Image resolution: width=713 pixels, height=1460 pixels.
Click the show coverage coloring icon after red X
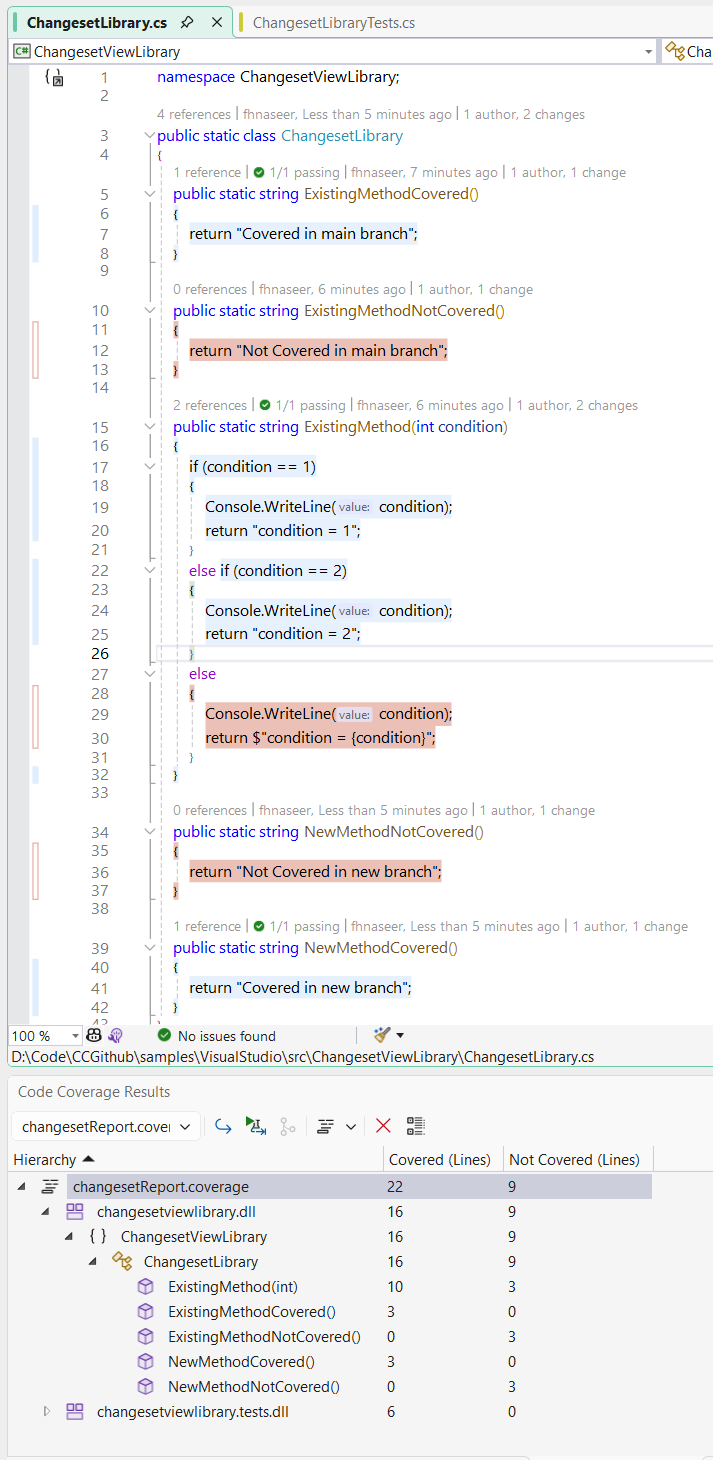416,1126
